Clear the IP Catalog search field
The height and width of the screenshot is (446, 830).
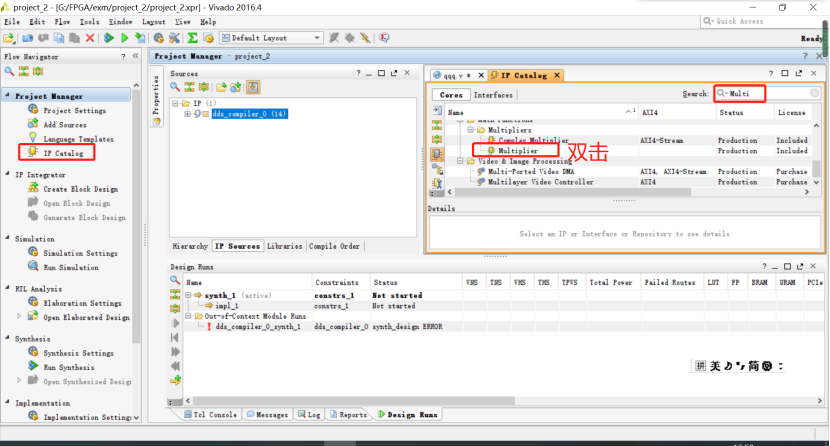(x=815, y=93)
